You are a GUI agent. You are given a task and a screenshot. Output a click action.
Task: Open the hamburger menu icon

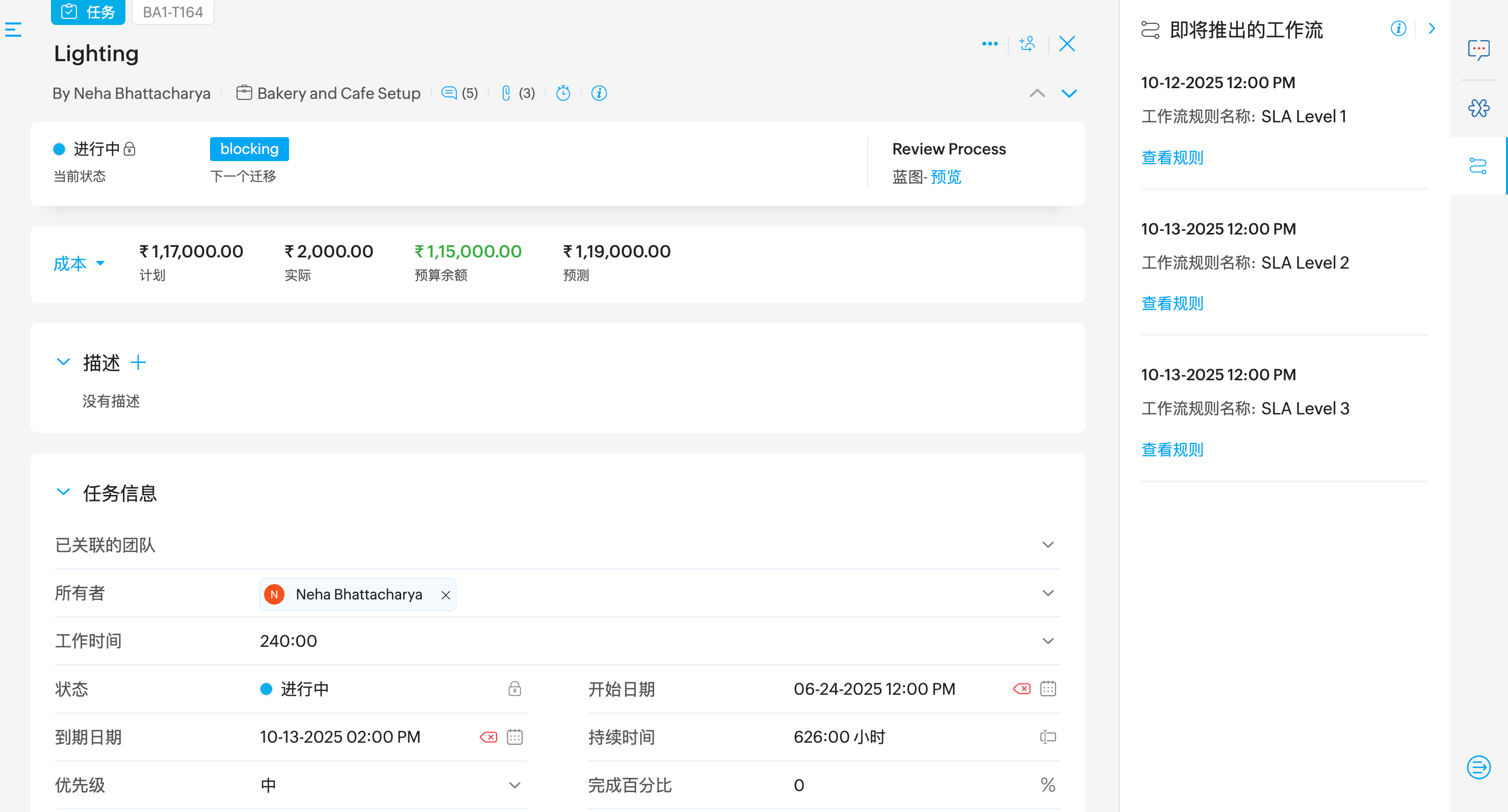(13, 29)
